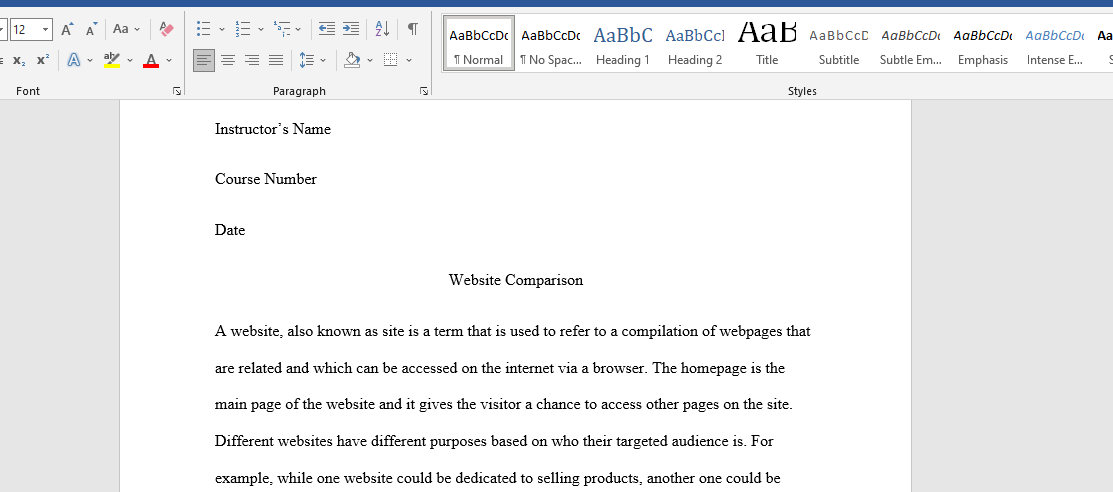Viewport: 1113px width, 492px height.
Task: Toggle show paragraph marks
Action: tap(412, 29)
